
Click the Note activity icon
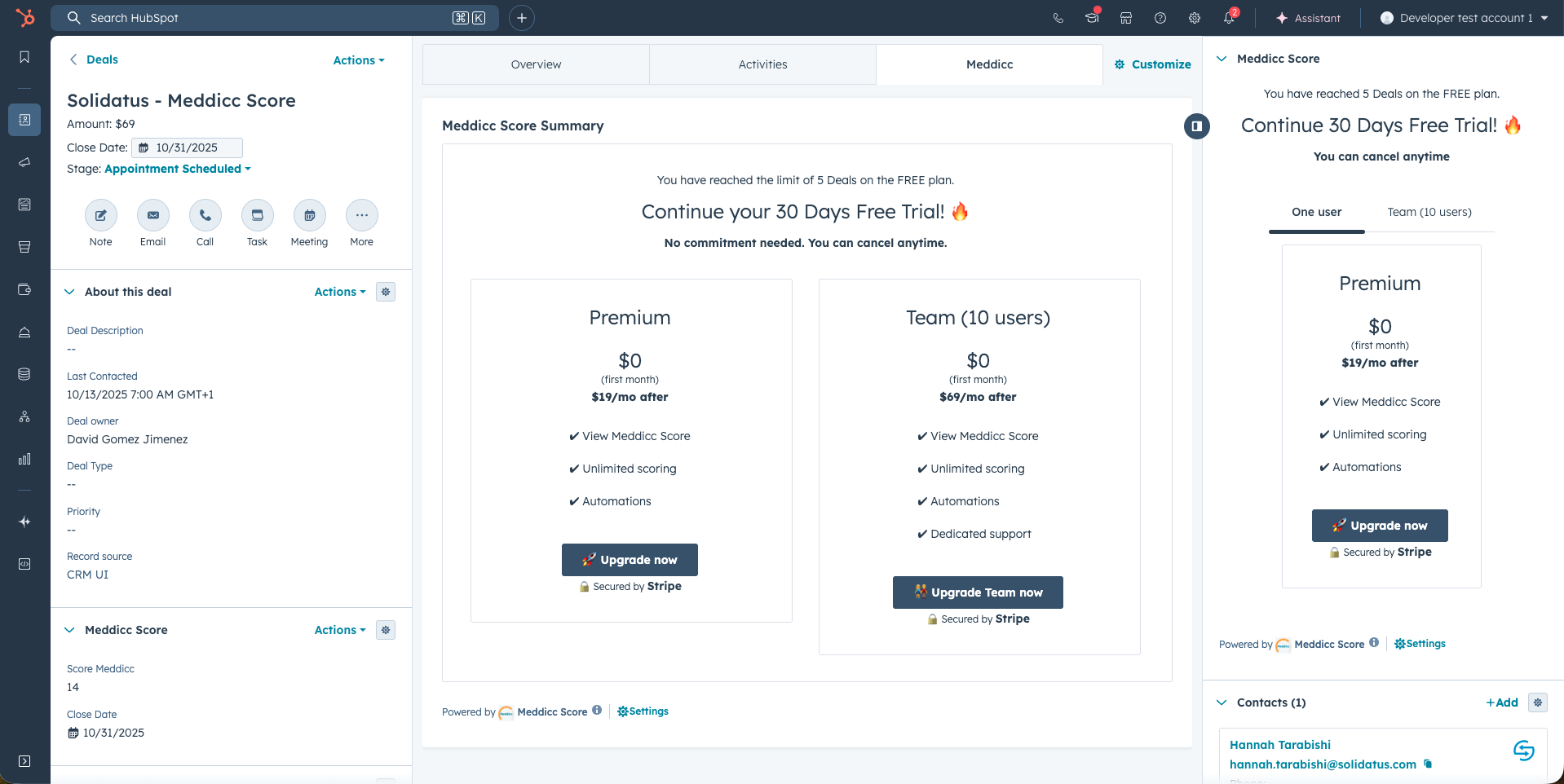click(x=100, y=216)
